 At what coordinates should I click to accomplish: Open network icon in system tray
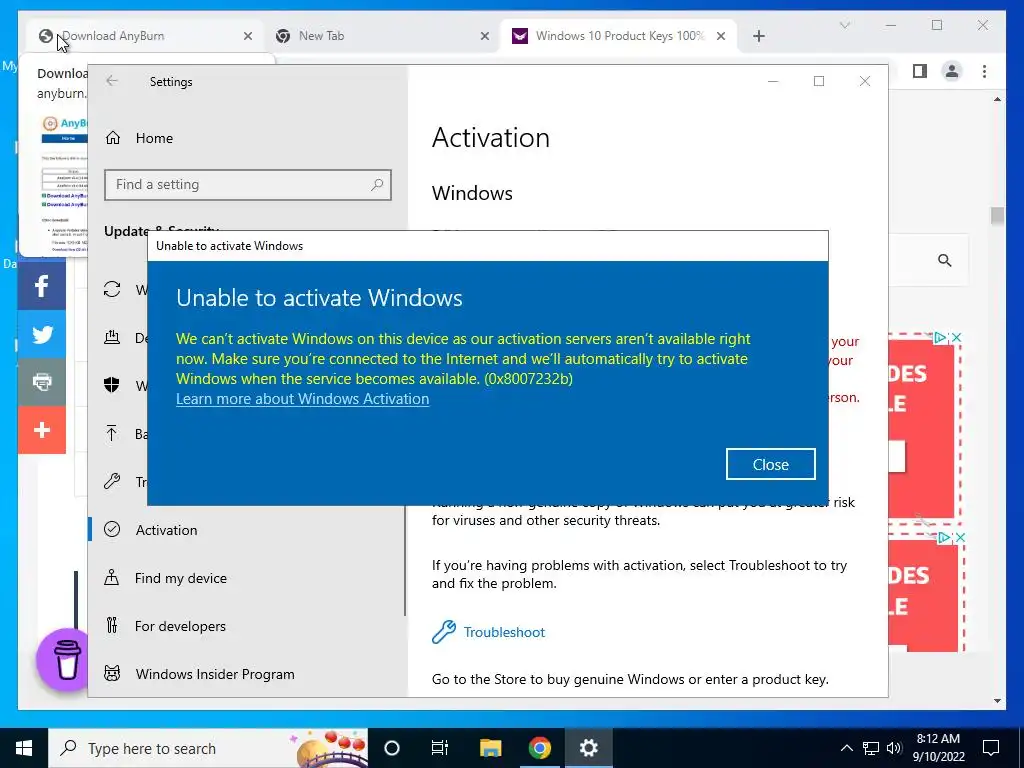(x=871, y=748)
